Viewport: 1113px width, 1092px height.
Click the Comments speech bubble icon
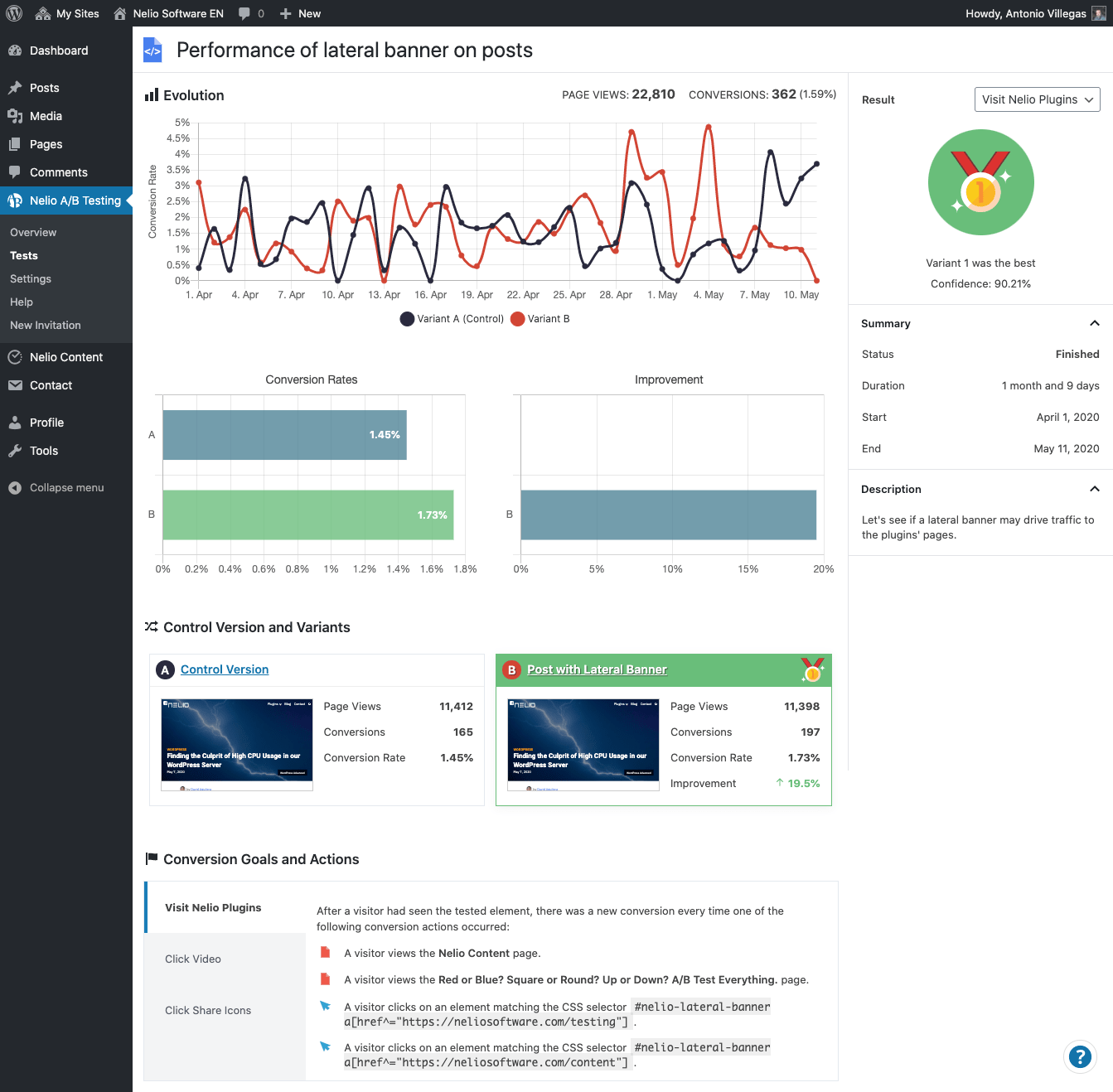point(15,172)
